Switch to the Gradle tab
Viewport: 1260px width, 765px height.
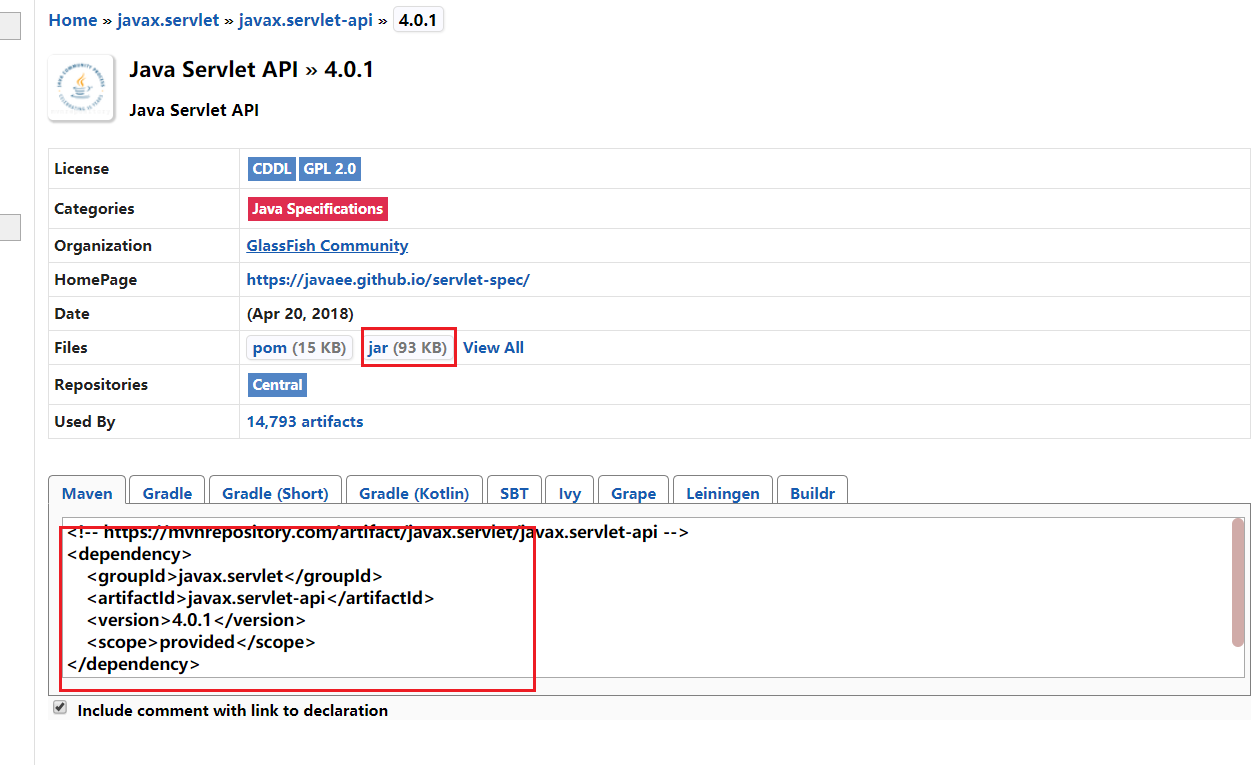tap(167, 493)
